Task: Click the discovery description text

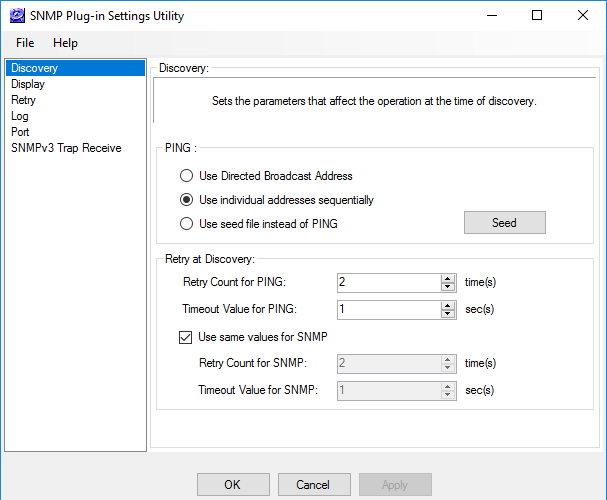Action: pos(374,101)
